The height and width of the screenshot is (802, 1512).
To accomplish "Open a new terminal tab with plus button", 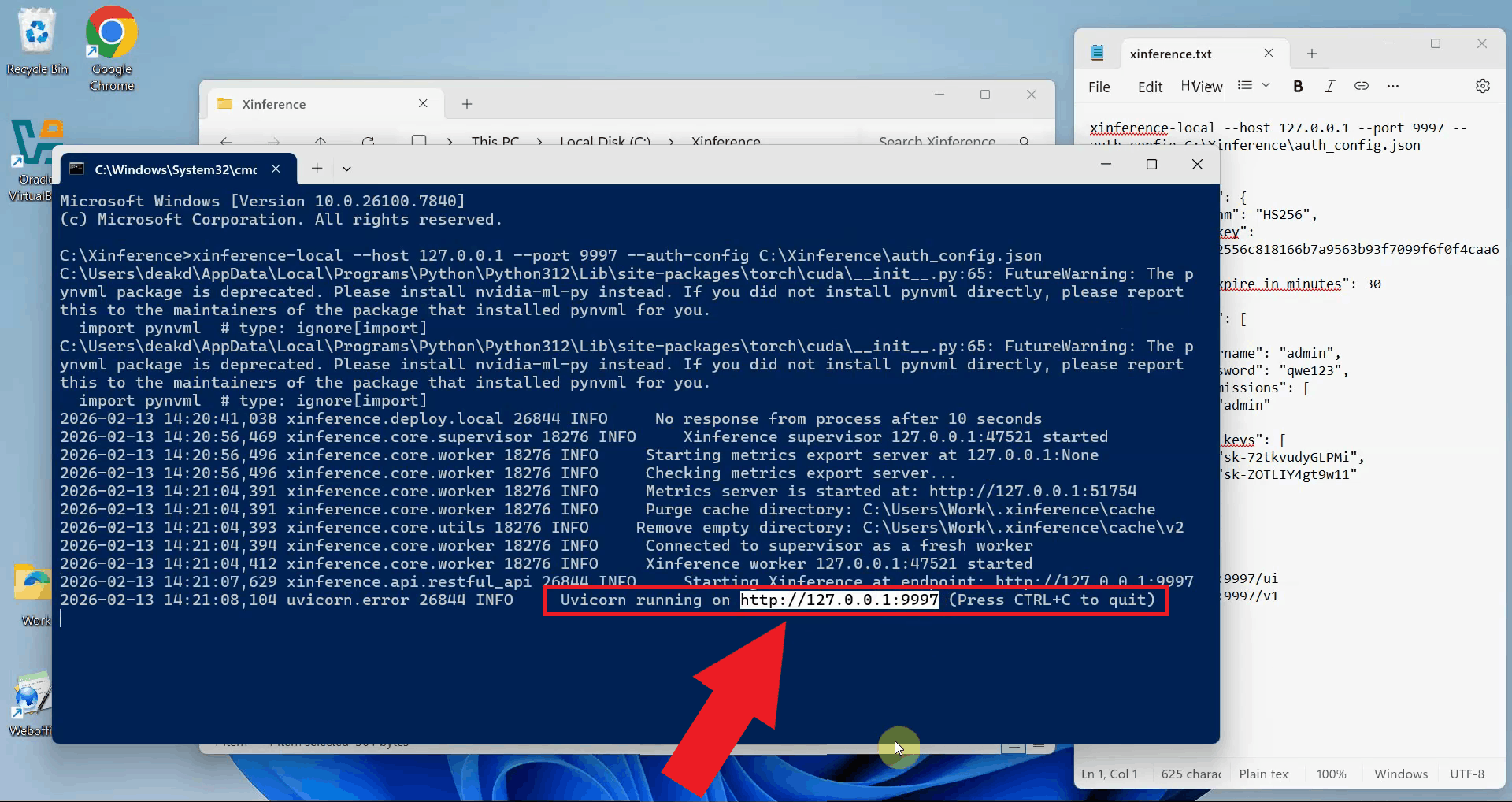I will pyautogui.click(x=317, y=169).
